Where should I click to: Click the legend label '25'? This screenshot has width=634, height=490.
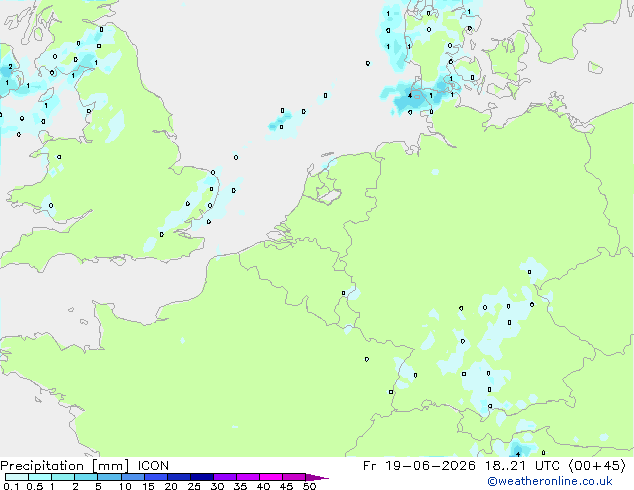[x=194, y=486]
